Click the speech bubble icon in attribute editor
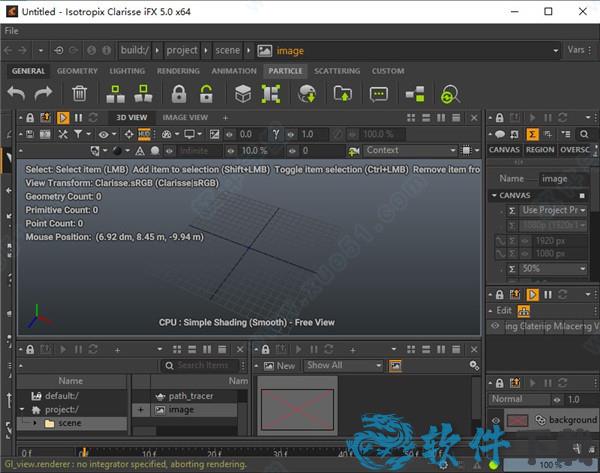Screen dimensions: 600x473 (500, 134)
